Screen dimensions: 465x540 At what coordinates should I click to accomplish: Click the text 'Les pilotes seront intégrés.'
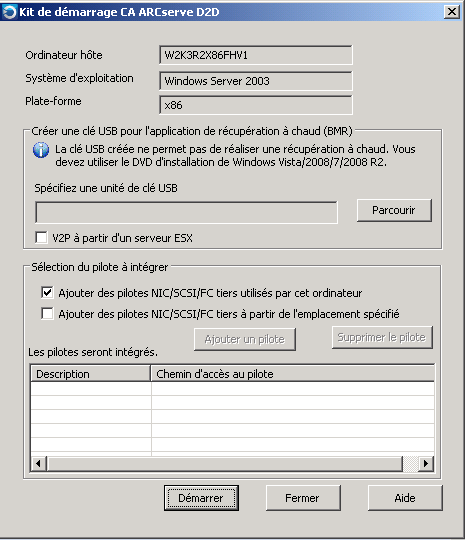(x=93, y=352)
